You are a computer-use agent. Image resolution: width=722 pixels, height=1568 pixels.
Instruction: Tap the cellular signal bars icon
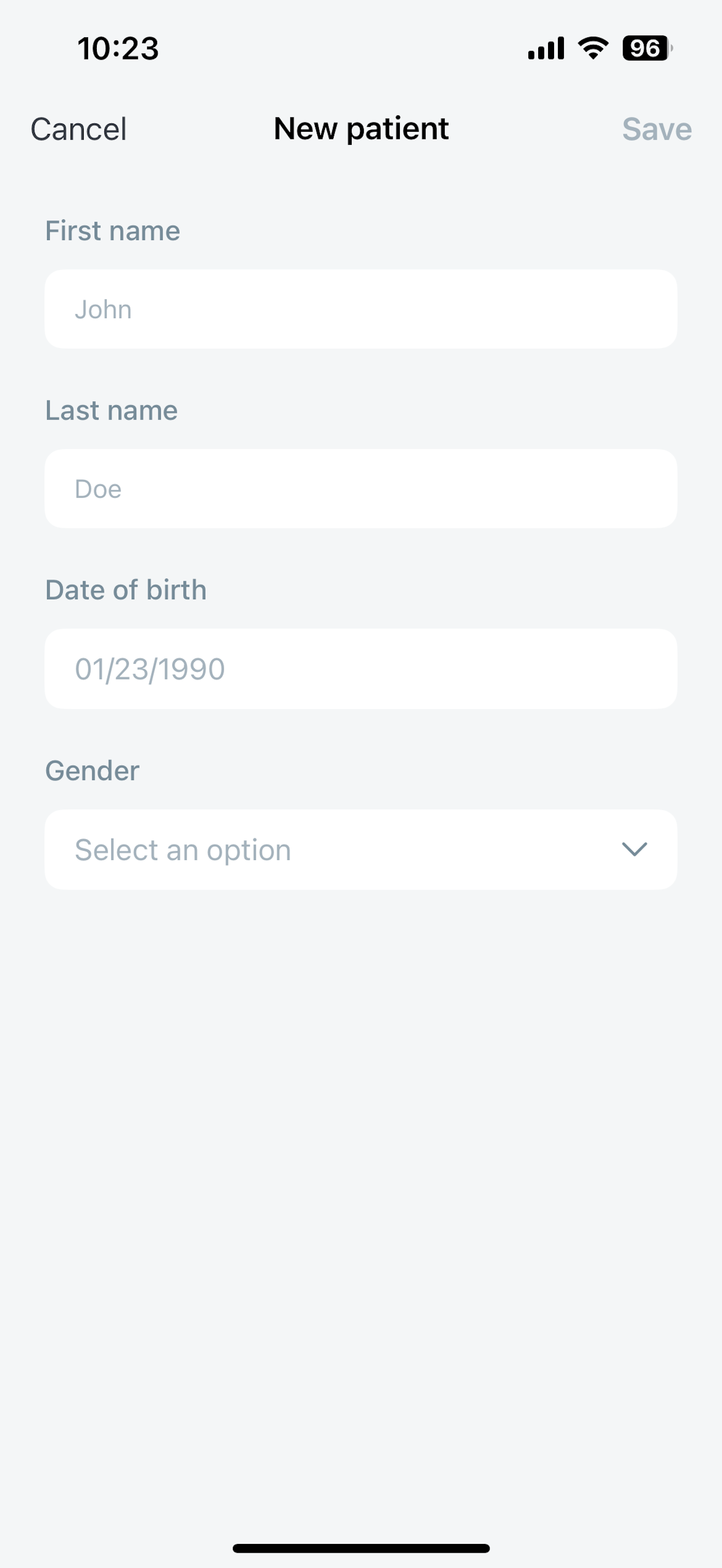[546, 48]
